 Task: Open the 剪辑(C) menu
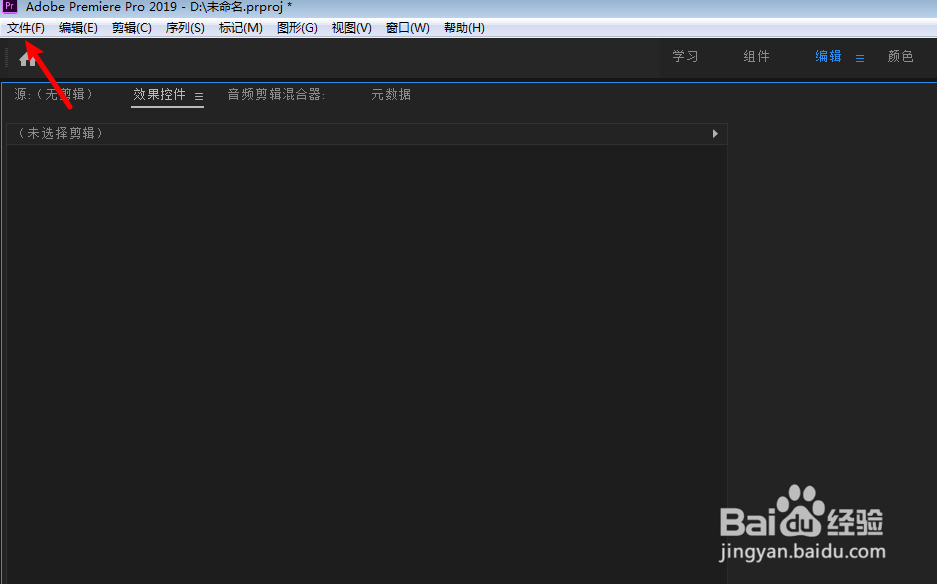click(131, 28)
